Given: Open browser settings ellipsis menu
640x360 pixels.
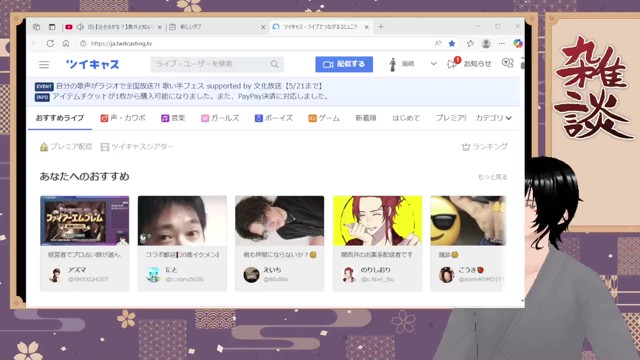Looking at the screenshot, I should tap(502, 43).
